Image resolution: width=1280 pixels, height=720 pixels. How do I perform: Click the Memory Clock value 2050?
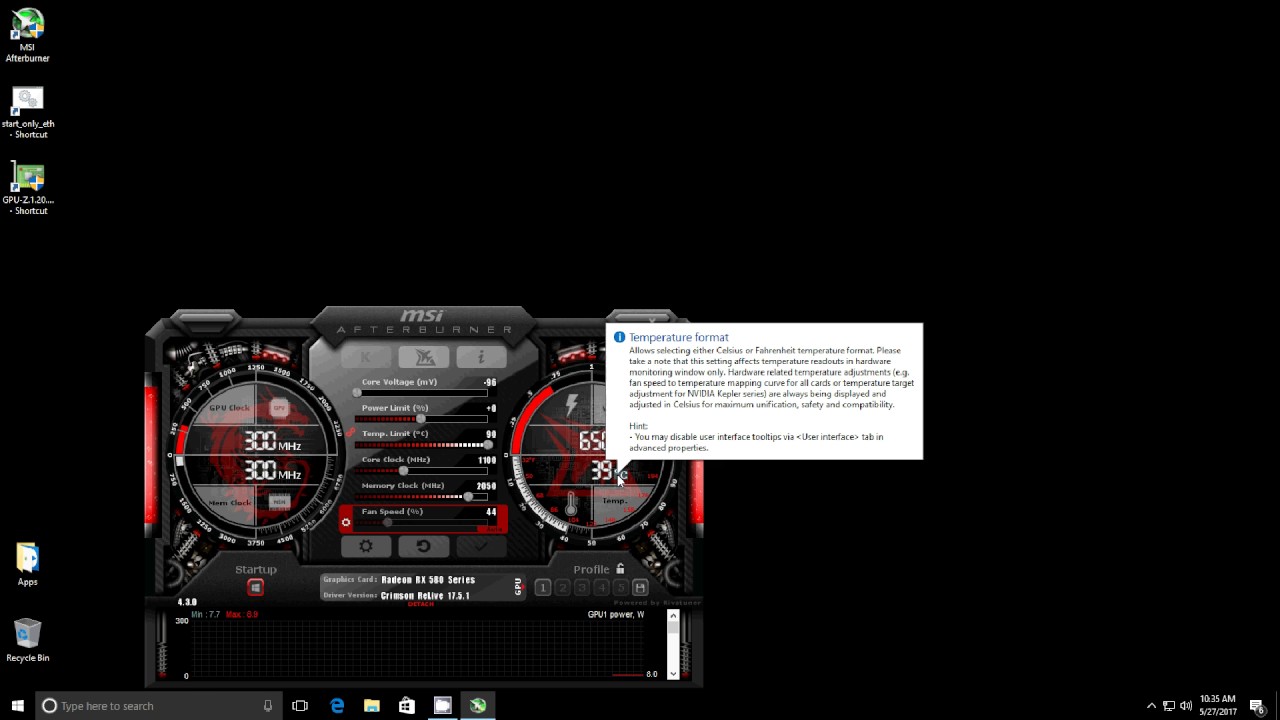click(486, 486)
